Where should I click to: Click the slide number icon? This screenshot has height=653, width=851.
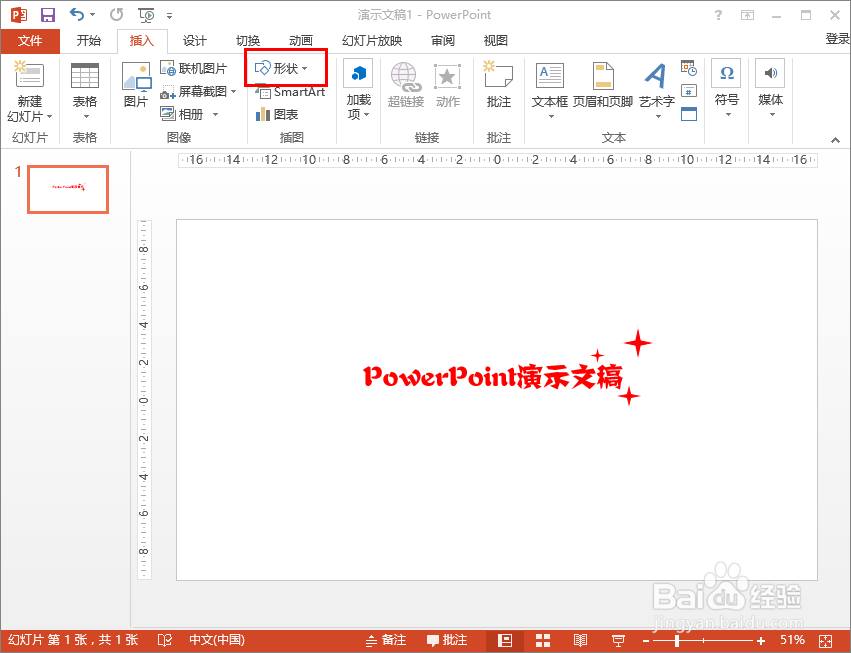689,91
